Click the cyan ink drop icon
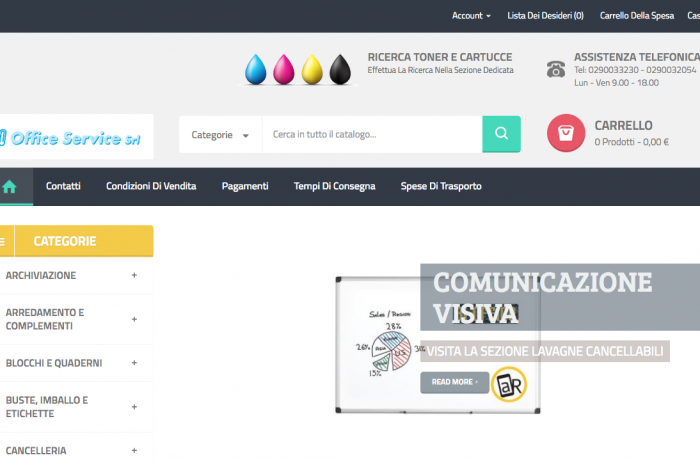 [x=257, y=69]
